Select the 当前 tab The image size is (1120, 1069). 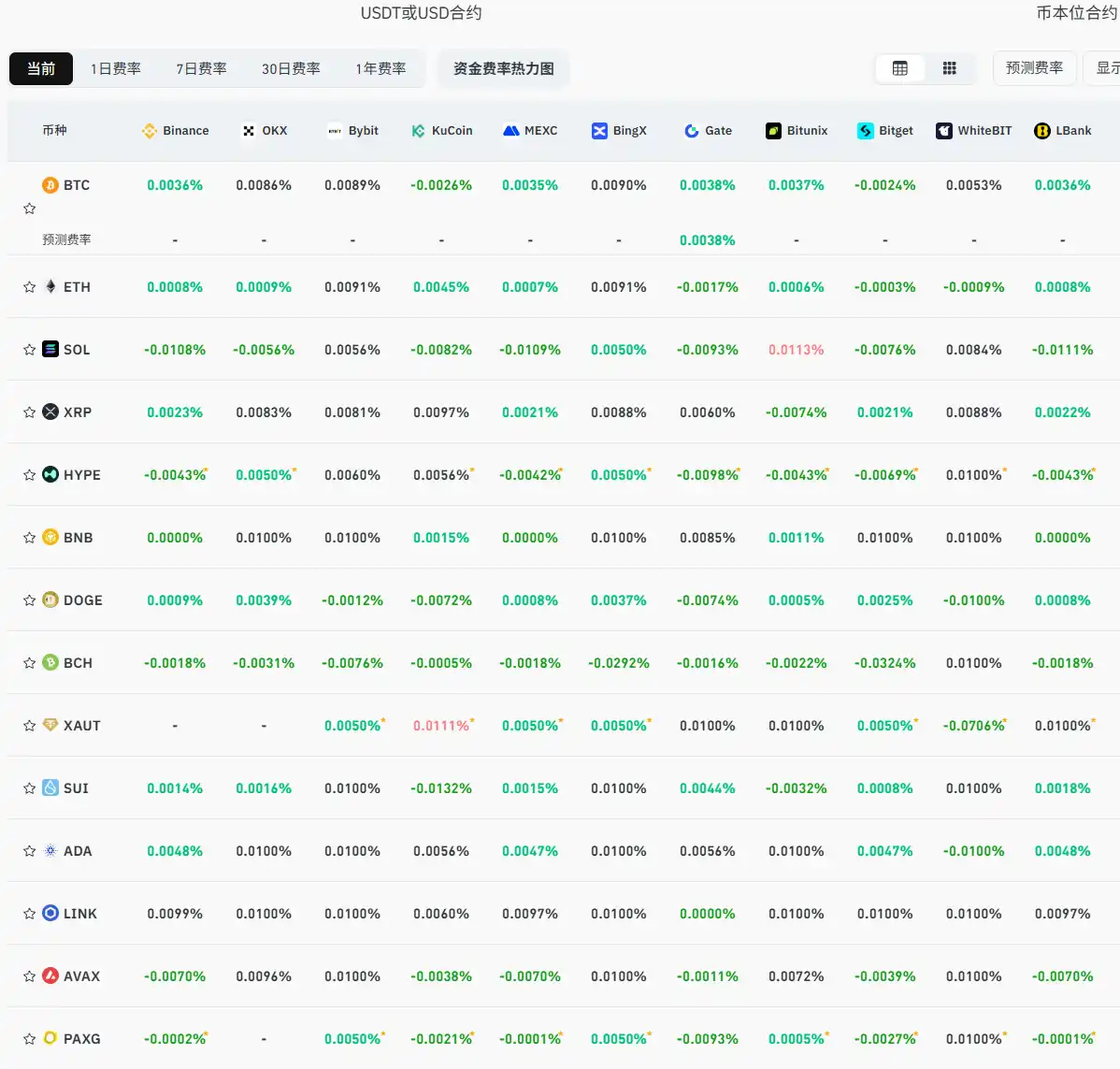(41, 68)
